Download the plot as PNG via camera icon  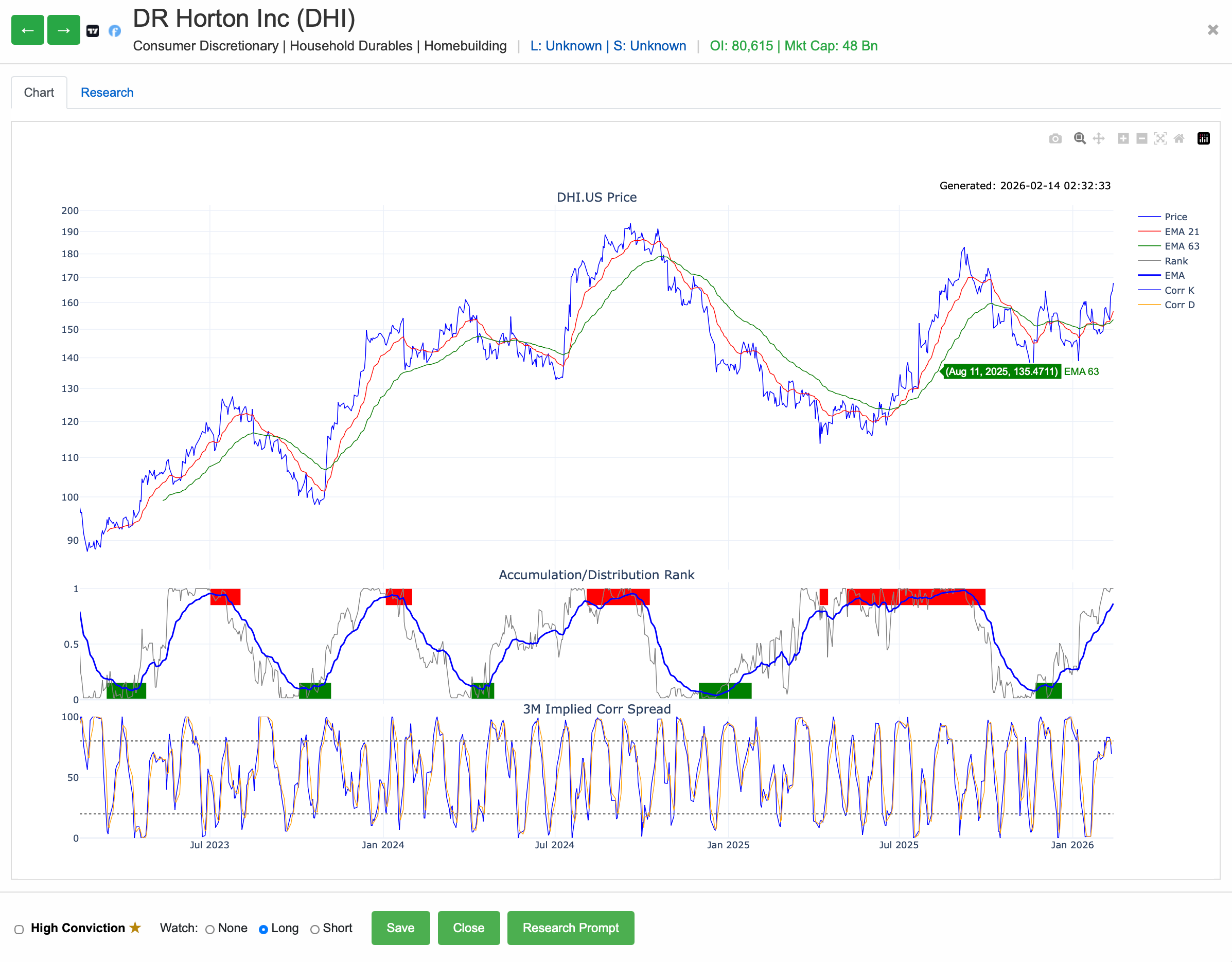point(1055,139)
